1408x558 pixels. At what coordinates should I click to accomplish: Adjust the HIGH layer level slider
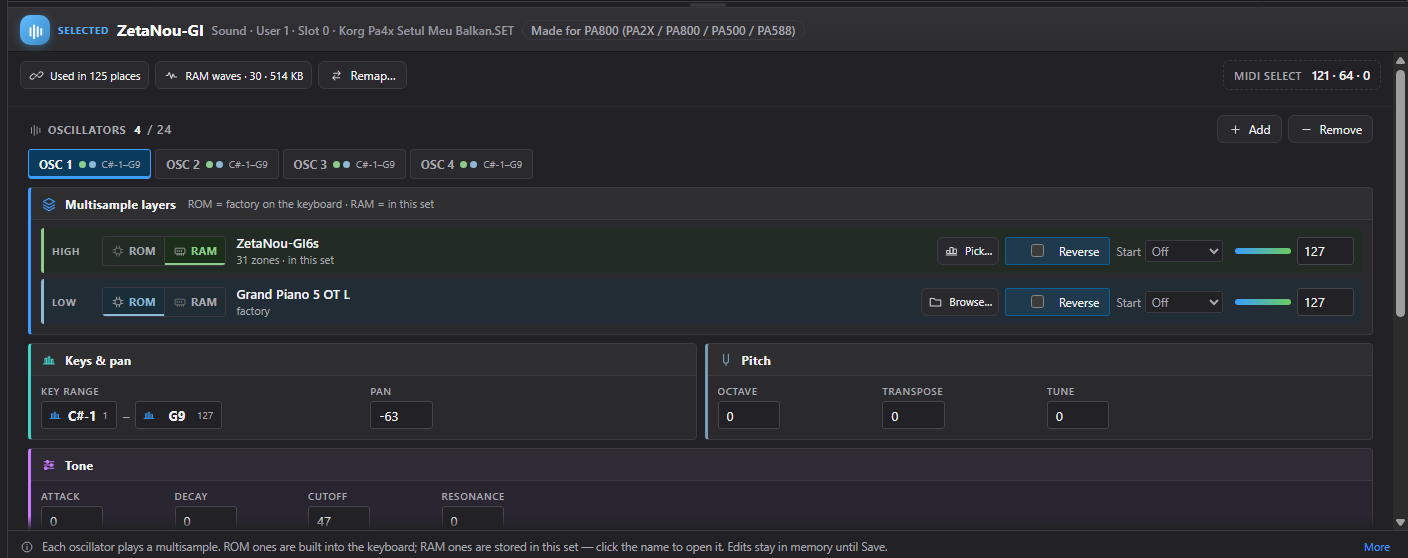1263,251
